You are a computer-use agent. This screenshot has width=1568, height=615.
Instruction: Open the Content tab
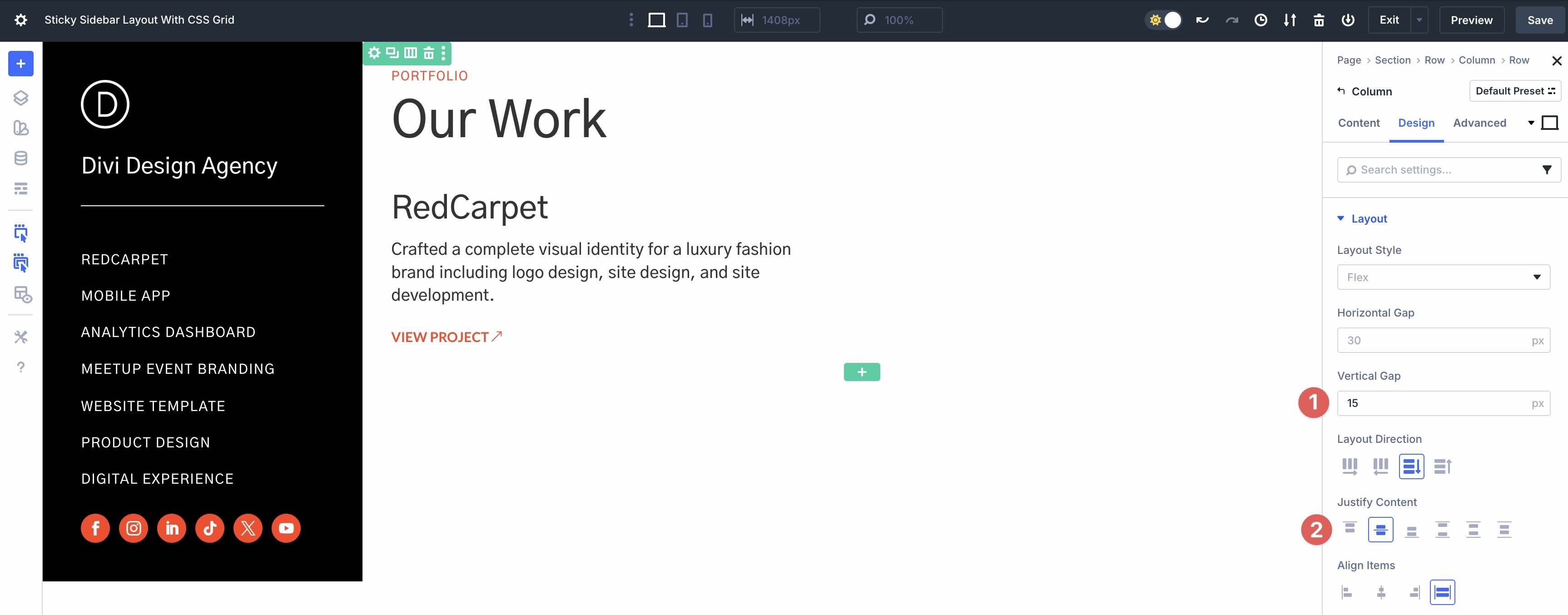tap(1359, 123)
